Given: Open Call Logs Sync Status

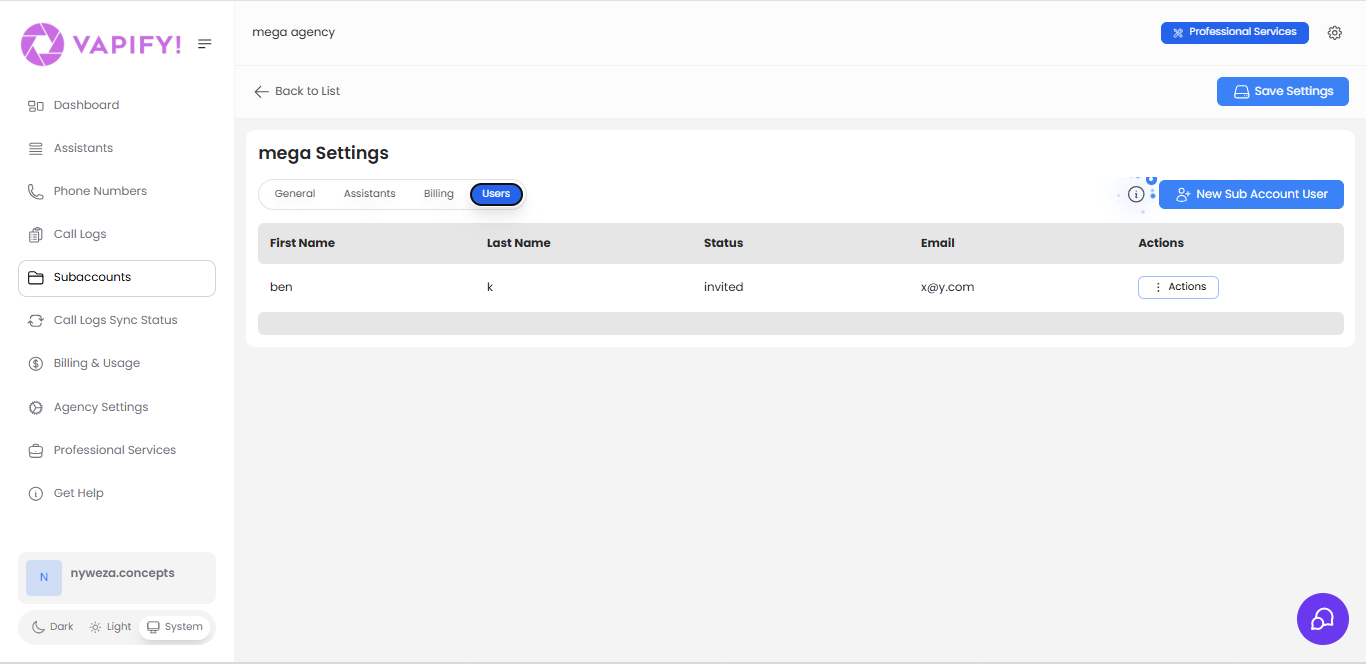Looking at the screenshot, I should [x=116, y=319].
